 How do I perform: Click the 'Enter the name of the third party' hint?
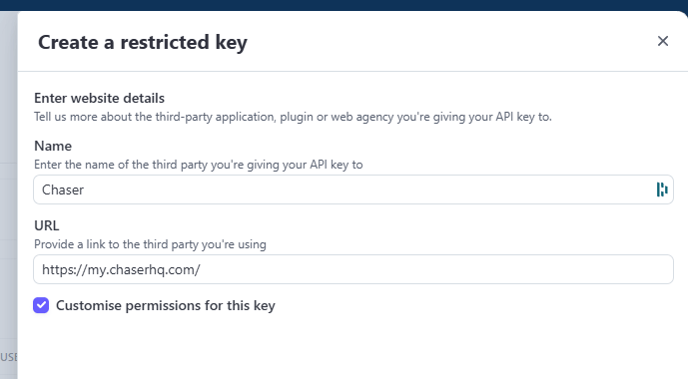198,164
